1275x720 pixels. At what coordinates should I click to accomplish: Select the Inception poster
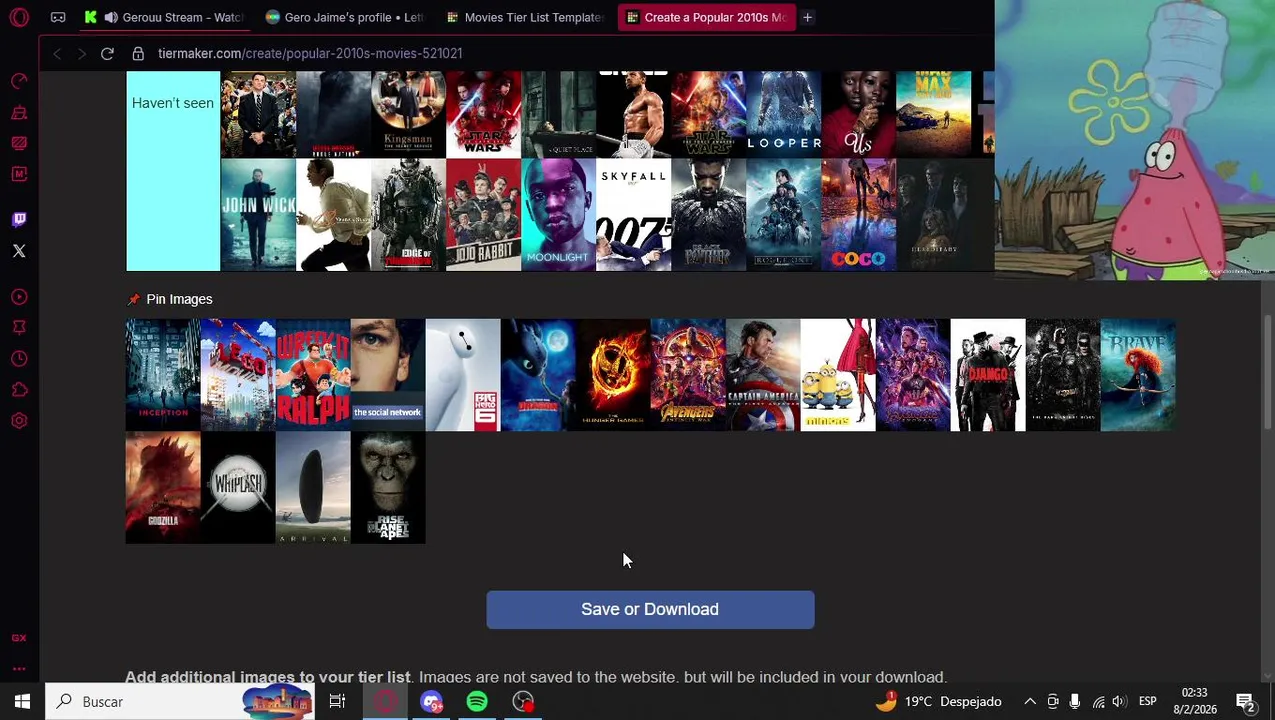coord(163,375)
